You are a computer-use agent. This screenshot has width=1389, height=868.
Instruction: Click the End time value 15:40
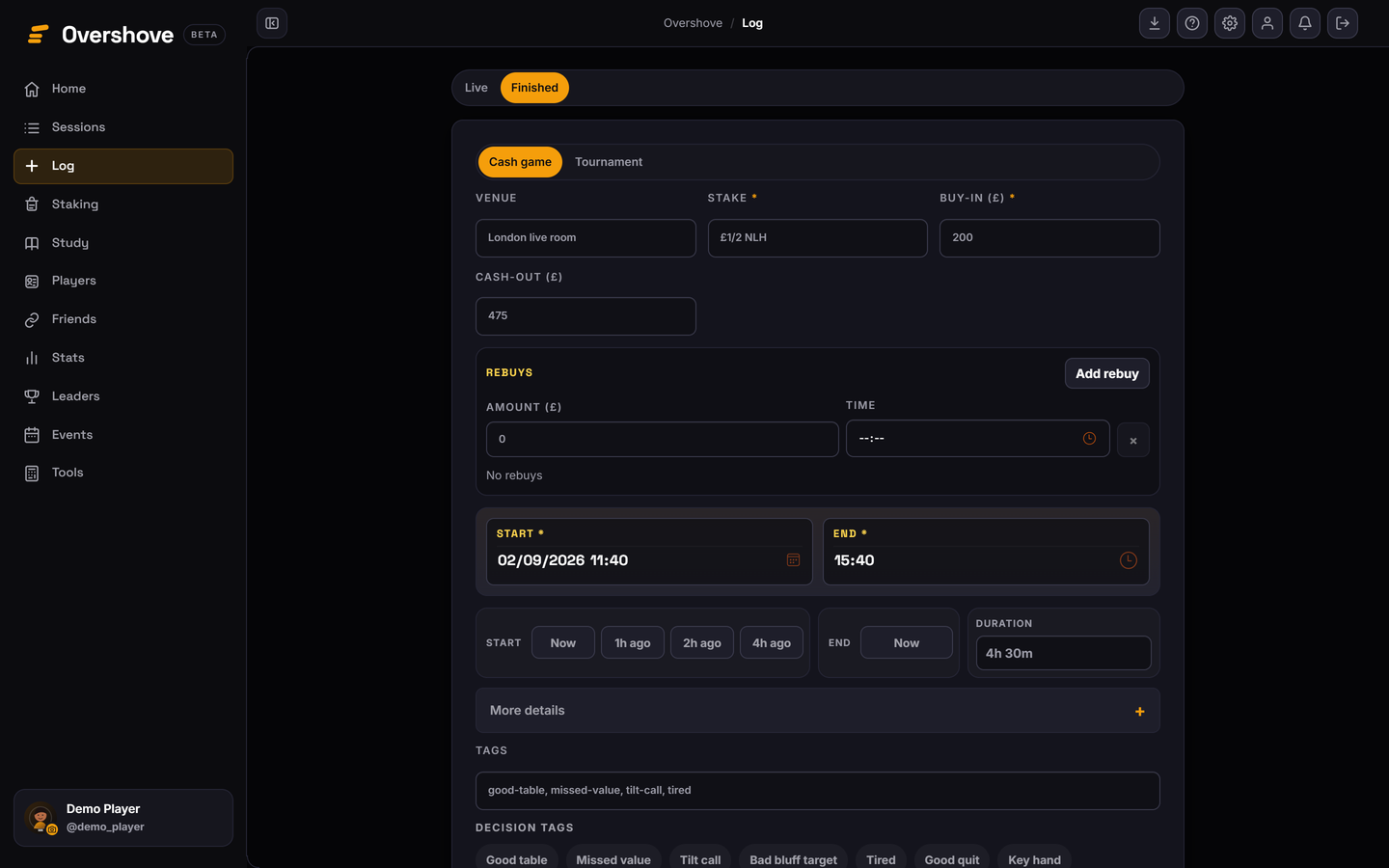(855, 560)
